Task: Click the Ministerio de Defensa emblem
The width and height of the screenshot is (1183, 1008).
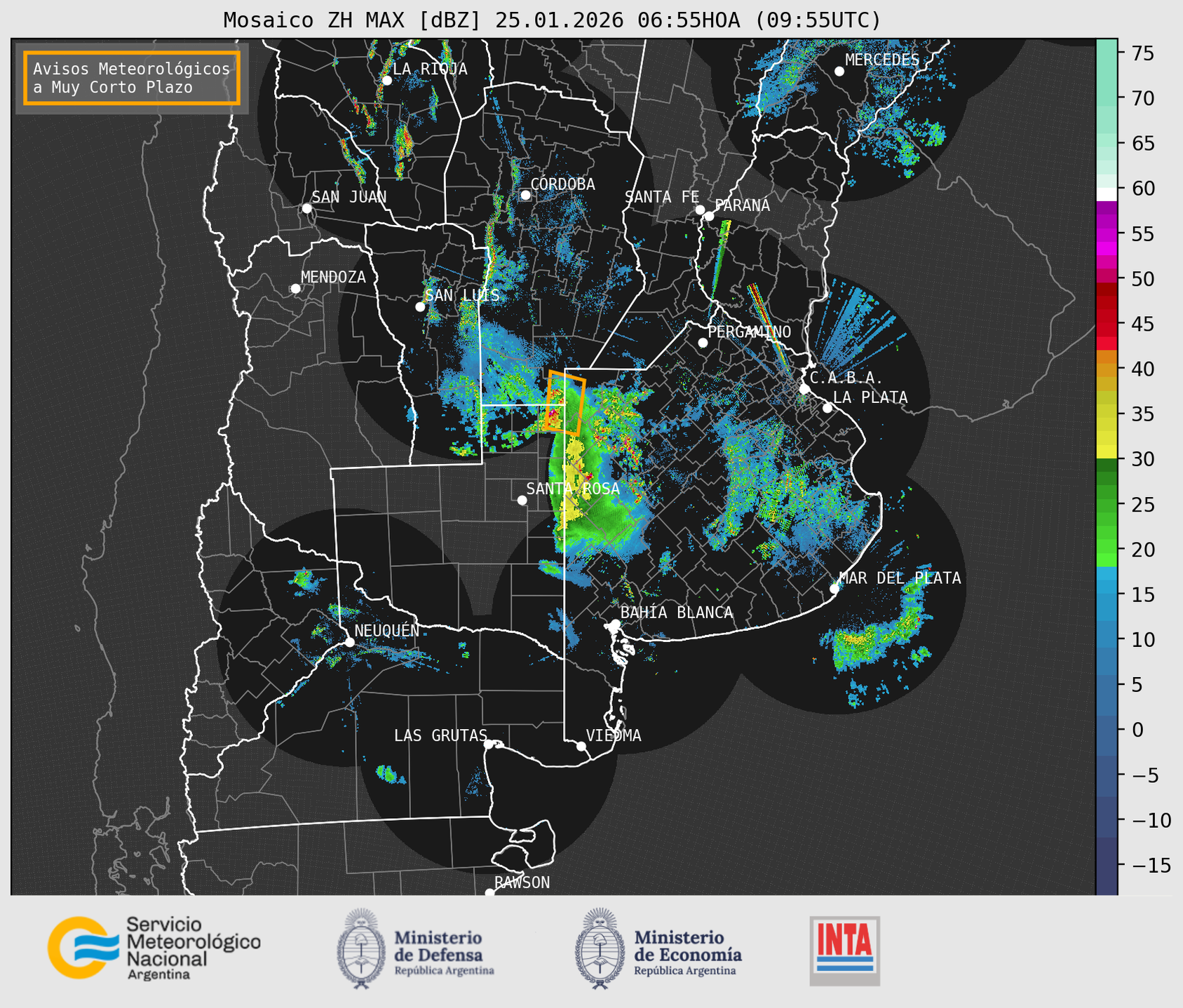Action: (360, 949)
